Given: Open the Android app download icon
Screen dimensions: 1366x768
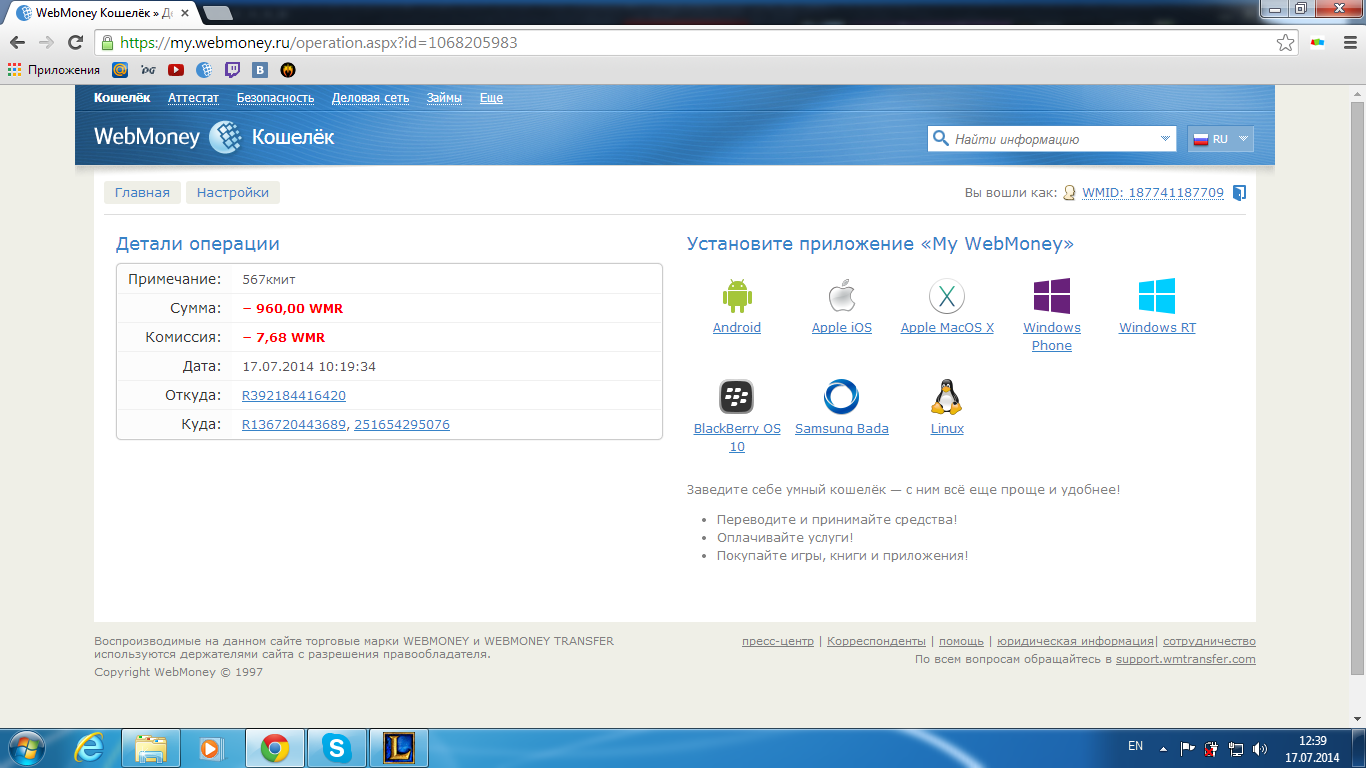Looking at the screenshot, I should point(737,296).
